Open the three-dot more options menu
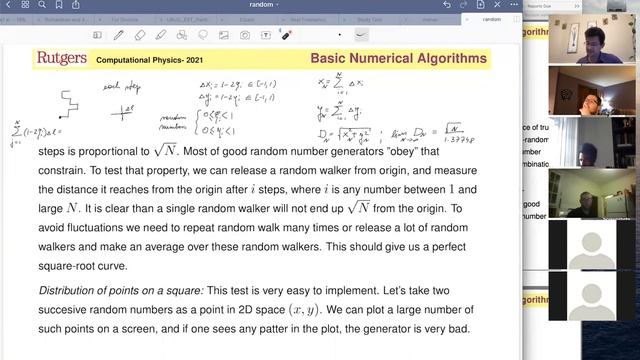This screenshot has height=360, width=640. pyautogui.click(x=514, y=4)
